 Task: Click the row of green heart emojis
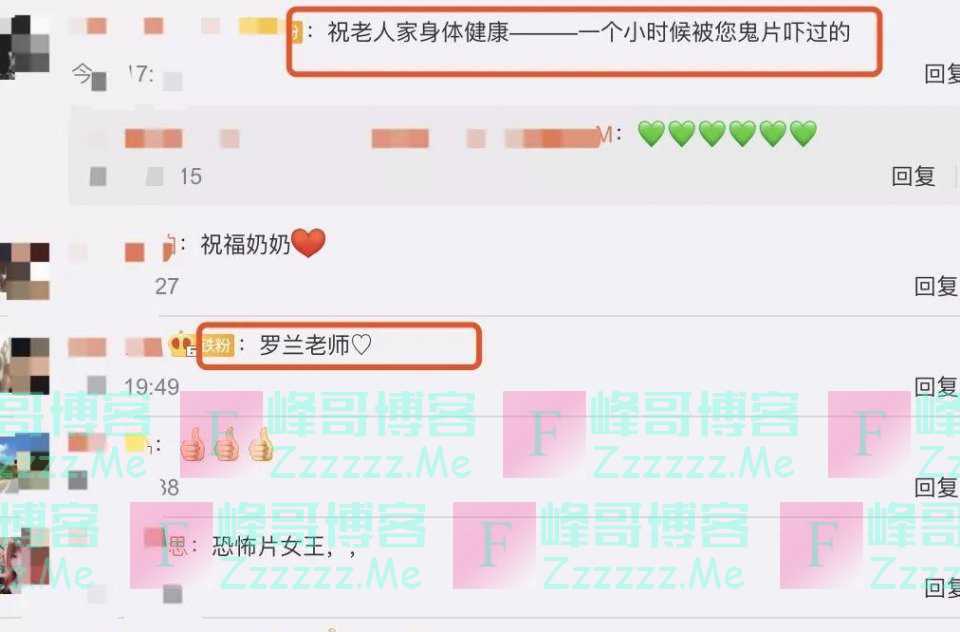[x=727, y=134]
